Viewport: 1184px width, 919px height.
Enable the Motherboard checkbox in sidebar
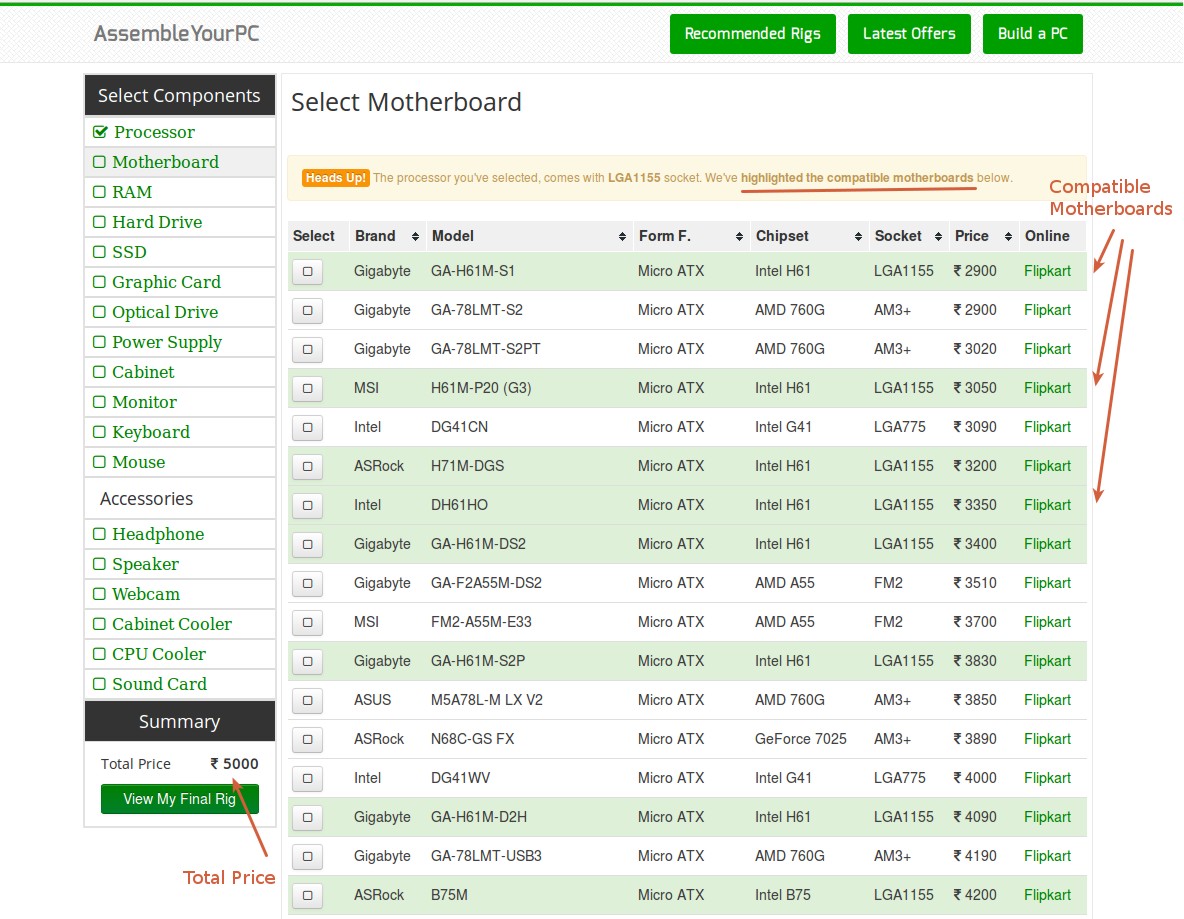pos(100,161)
